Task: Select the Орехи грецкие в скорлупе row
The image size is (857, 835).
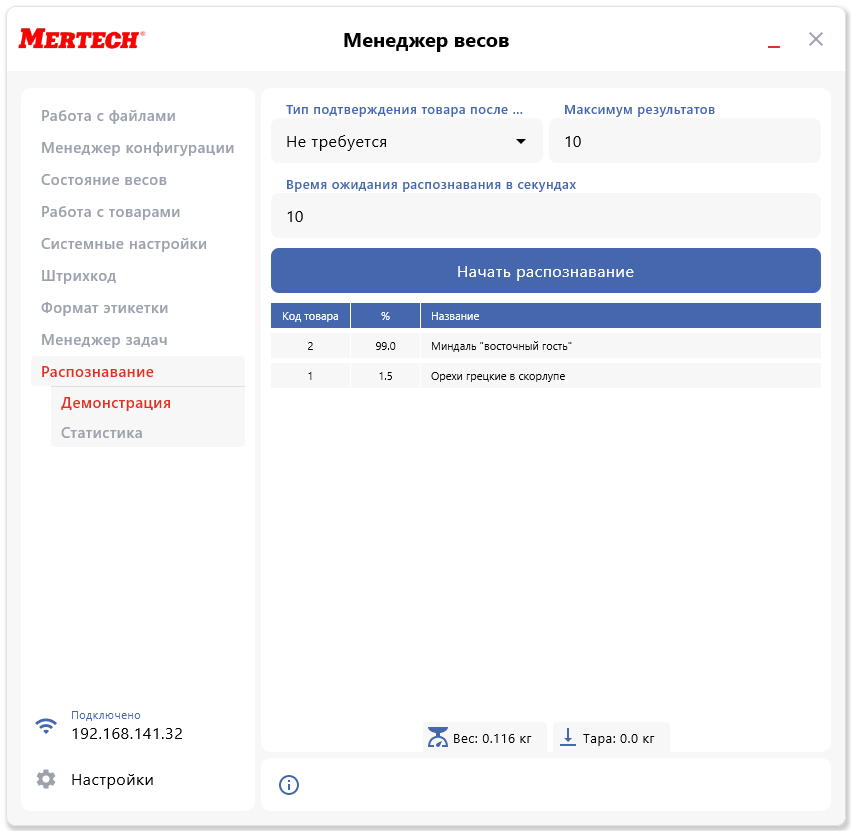Action: (545, 376)
